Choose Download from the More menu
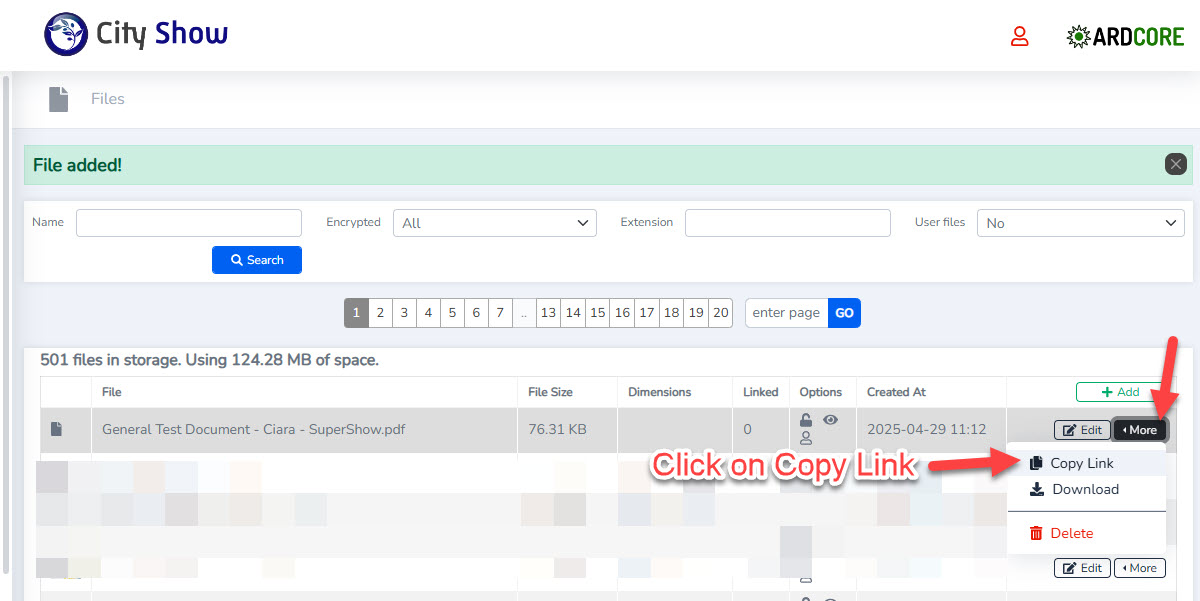 (1085, 489)
